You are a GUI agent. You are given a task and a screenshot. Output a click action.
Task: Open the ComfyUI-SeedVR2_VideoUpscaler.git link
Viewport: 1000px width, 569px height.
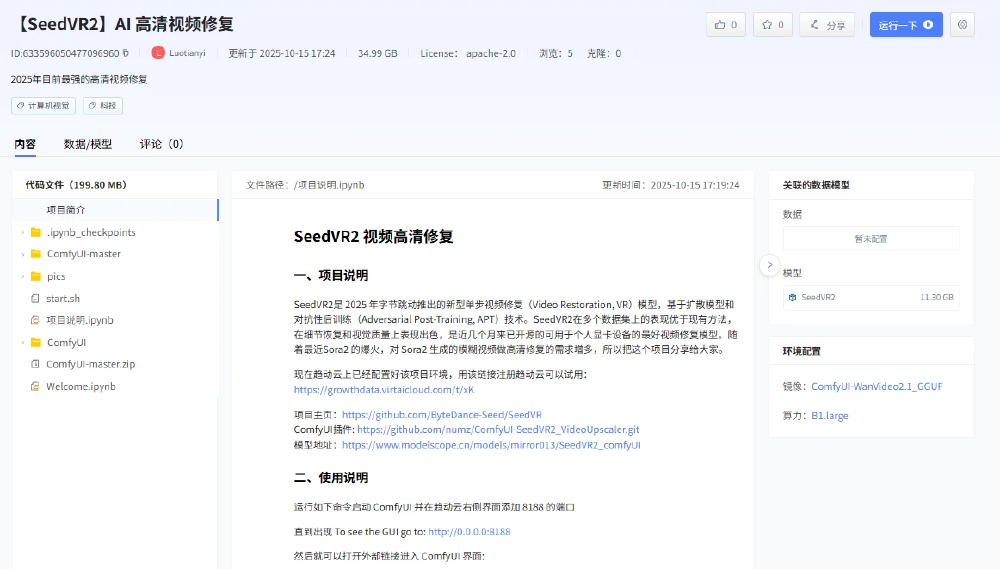coord(498,430)
